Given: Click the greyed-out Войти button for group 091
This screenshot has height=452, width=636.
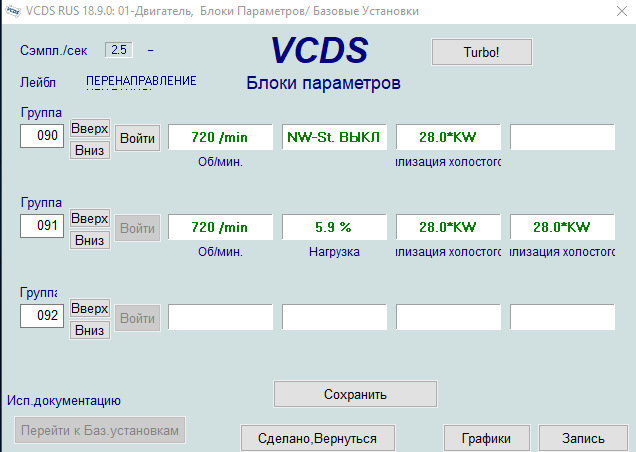Looking at the screenshot, I should click(138, 228).
